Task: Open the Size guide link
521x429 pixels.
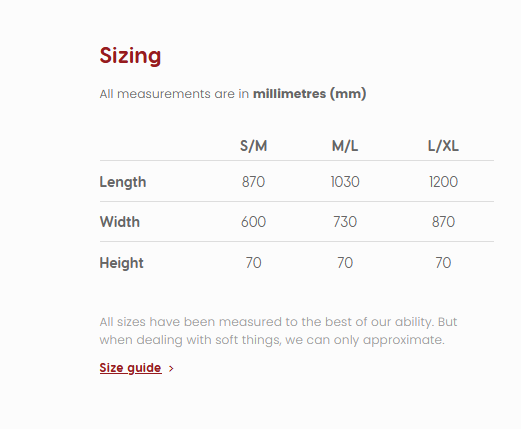Action: [130, 368]
